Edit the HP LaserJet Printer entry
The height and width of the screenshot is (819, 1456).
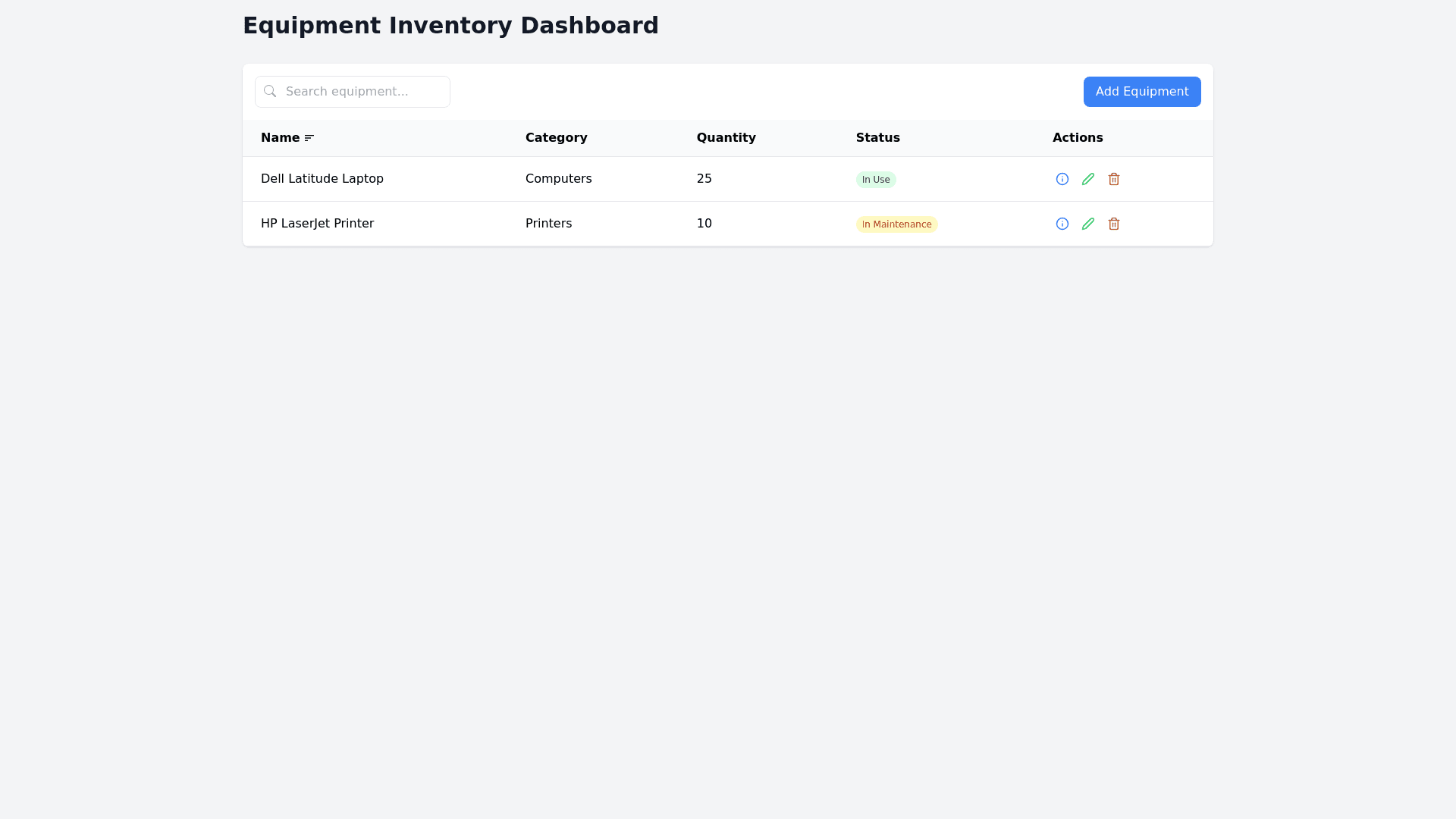point(1088,224)
